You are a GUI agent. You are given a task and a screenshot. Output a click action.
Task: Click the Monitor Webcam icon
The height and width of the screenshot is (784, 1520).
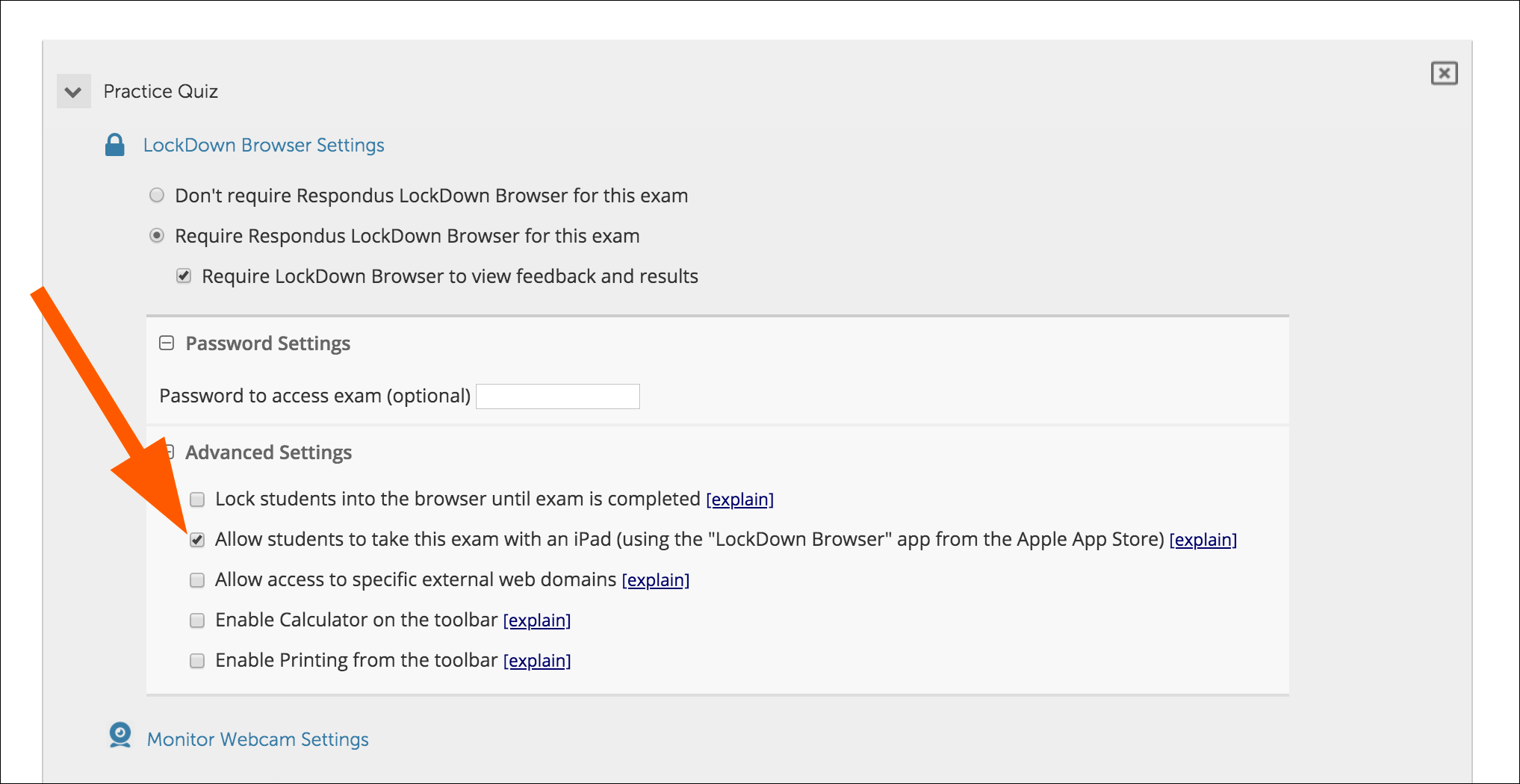point(120,735)
